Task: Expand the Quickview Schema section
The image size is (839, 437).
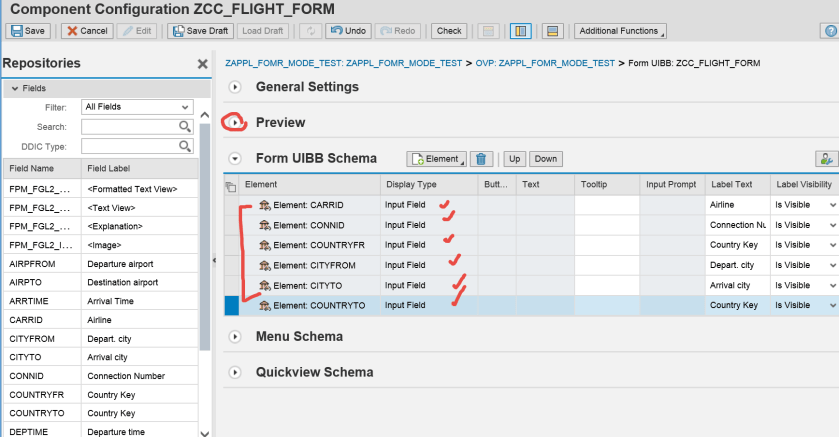Action: click(x=235, y=372)
